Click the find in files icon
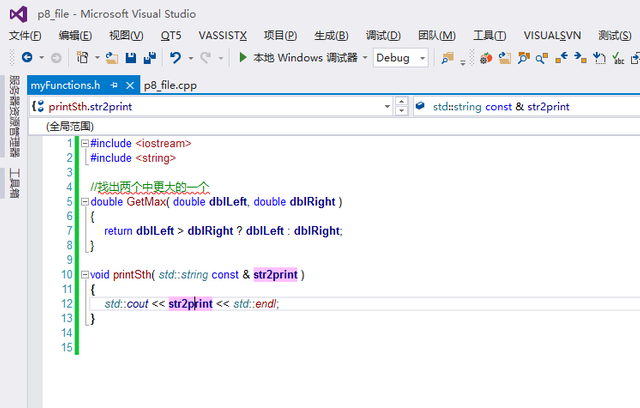The height and width of the screenshot is (408, 640). click(x=447, y=58)
